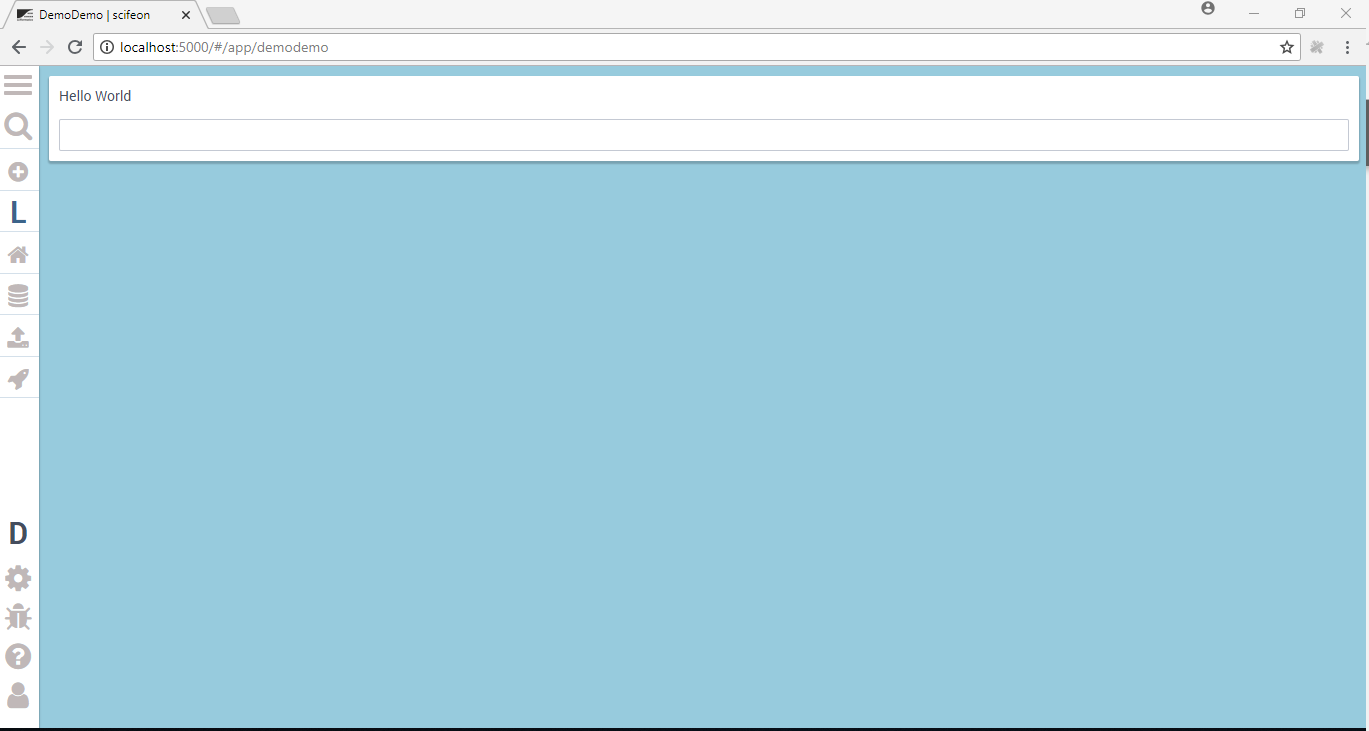Click the plus circle add icon
The image size is (1369, 731).
click(x=18, y=172)
